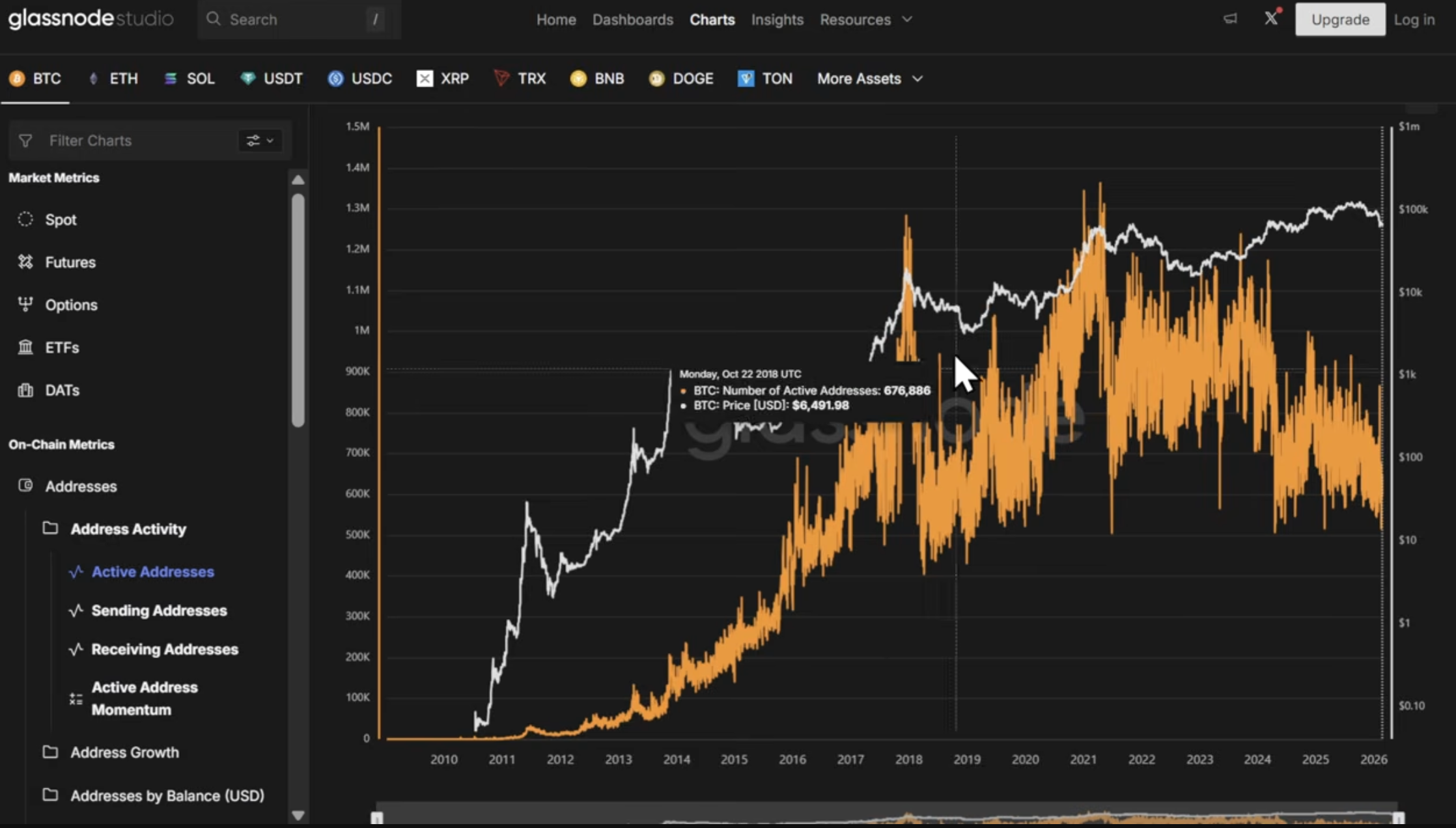The image size is (1456, 828).
Task: Click the DATs icon in sidebar
Action: 25,390
